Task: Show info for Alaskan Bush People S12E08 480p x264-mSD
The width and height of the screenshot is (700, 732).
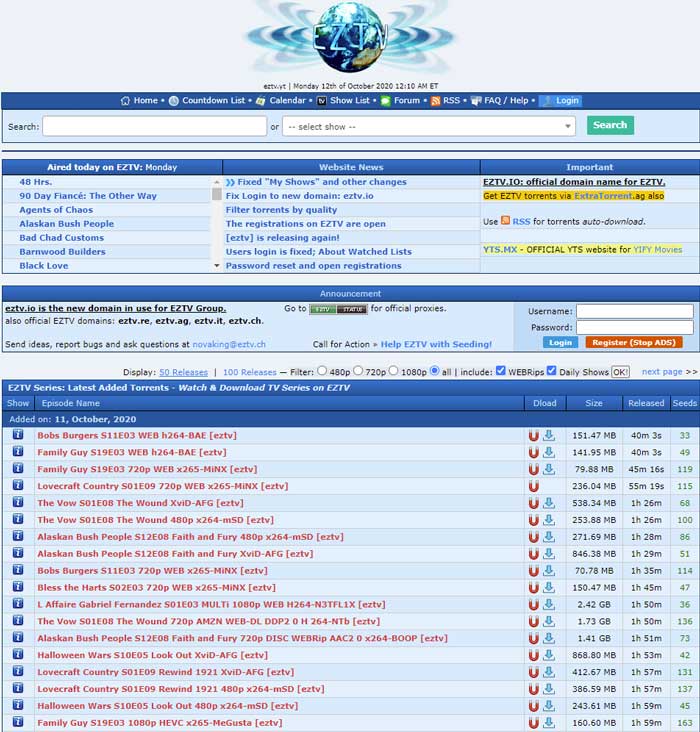Action: coord(18,536)
